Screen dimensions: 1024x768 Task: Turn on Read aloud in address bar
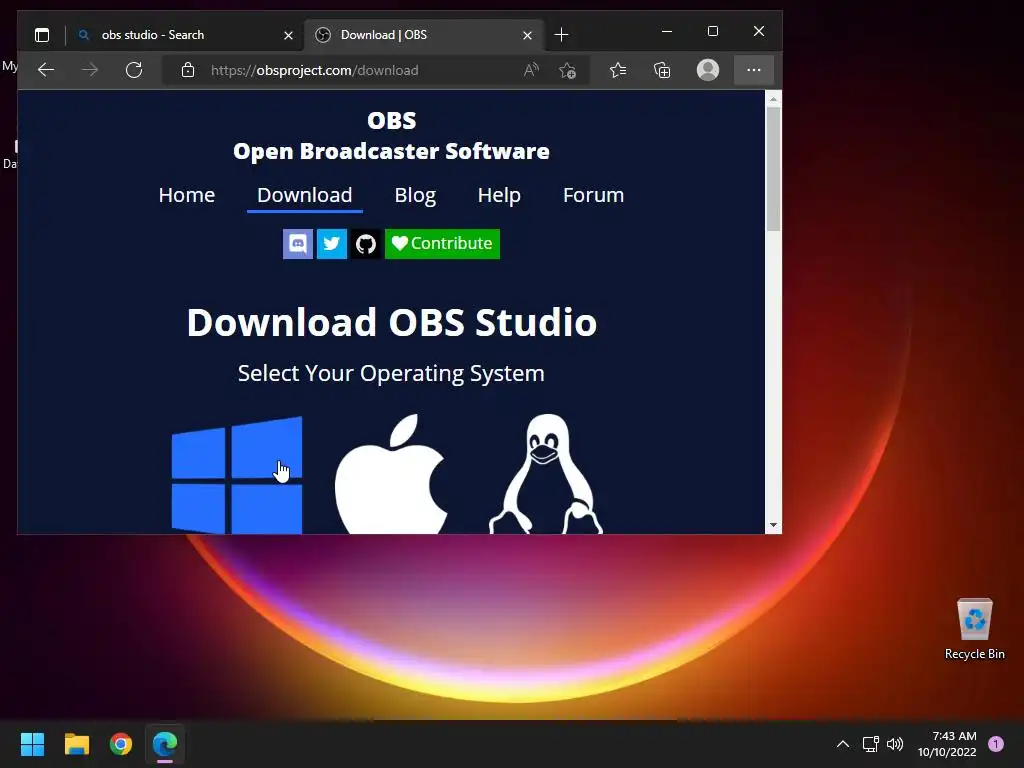pos(531,70)
